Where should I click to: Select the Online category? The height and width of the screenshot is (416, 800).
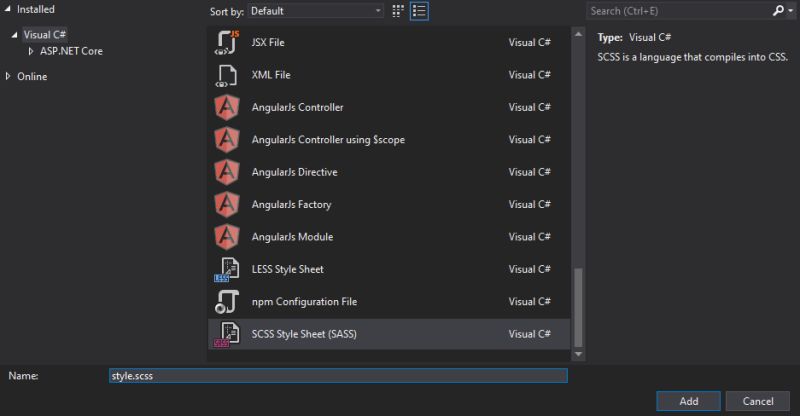(x=32, y=77)
